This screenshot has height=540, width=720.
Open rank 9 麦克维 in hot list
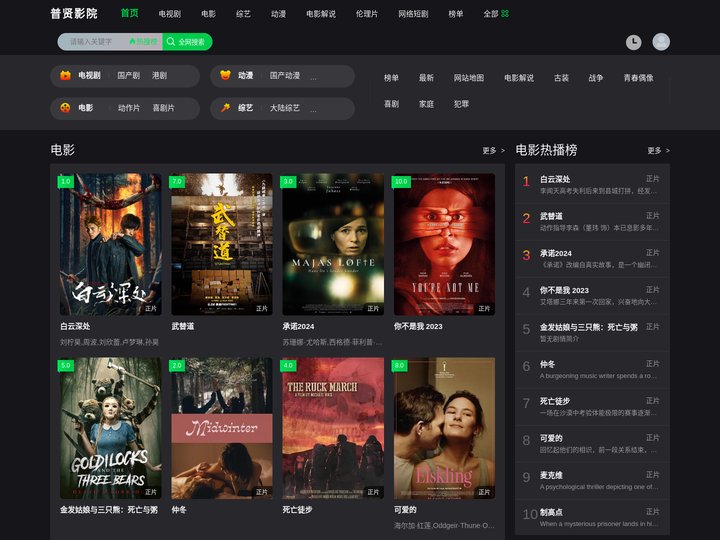[592, 481]
